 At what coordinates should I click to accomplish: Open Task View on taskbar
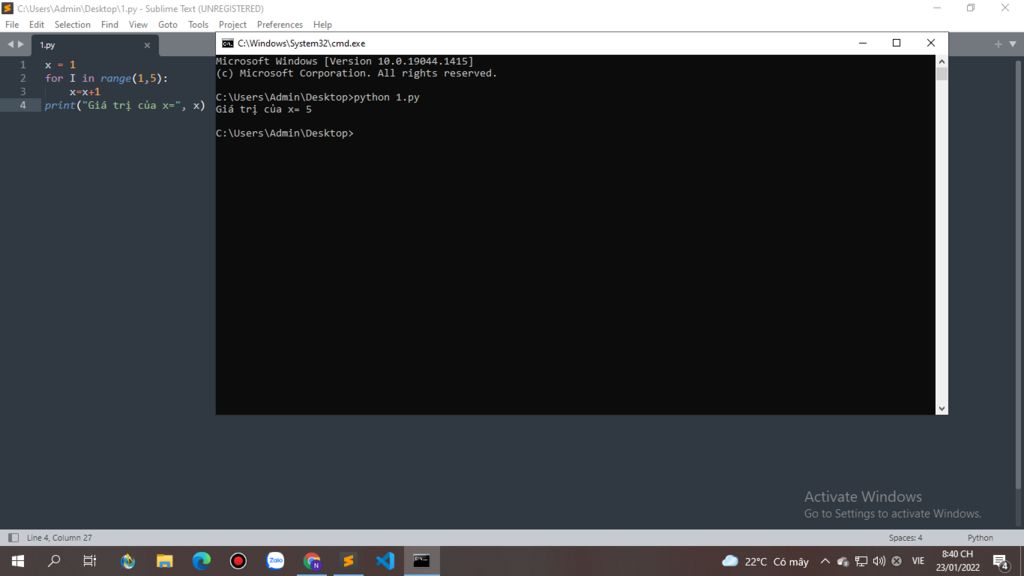click(89, 561)
